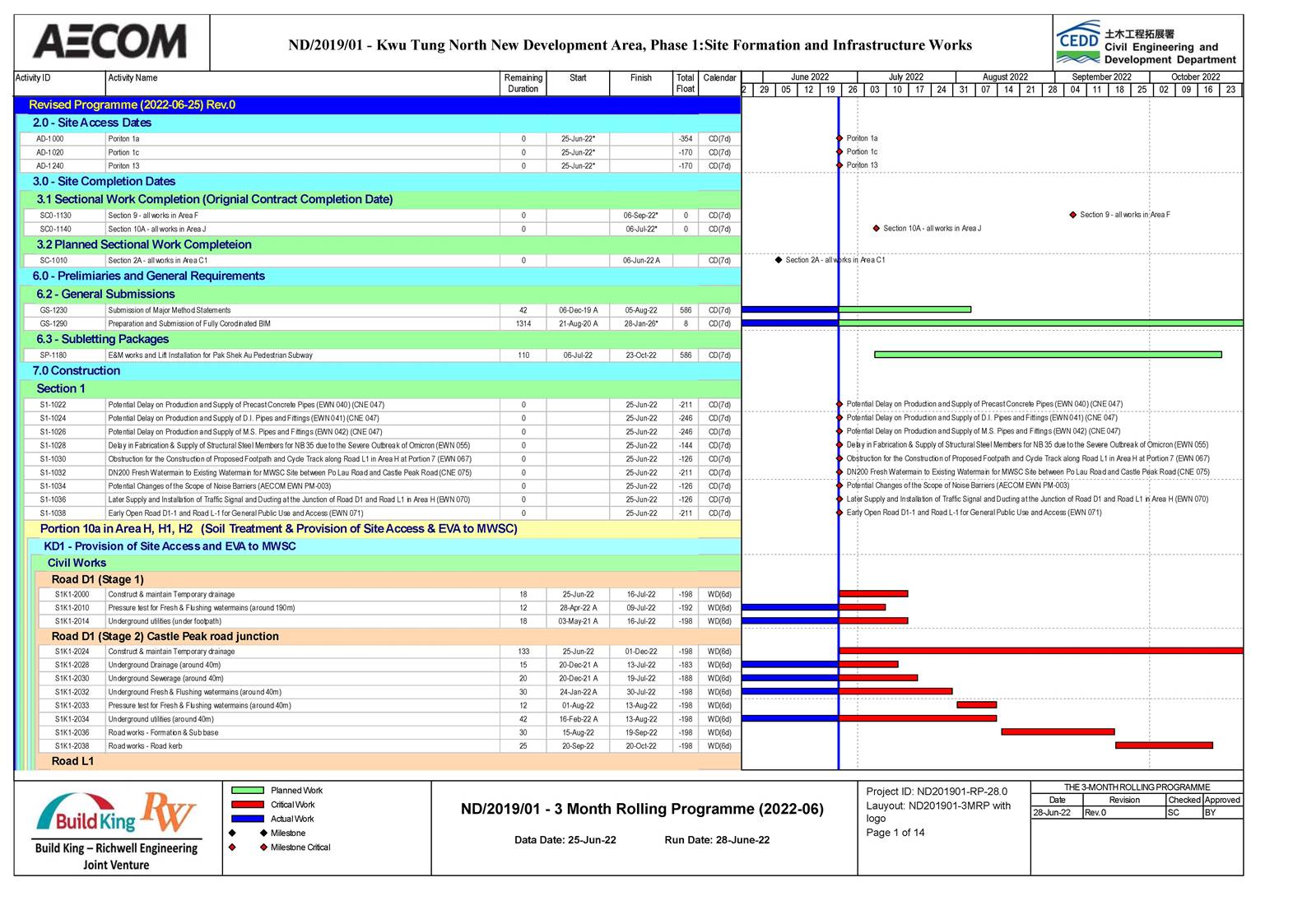Click the green bar for E&M works SP-1180
The width and height of the screenshot is (1307, 924).
[1048, 355]
